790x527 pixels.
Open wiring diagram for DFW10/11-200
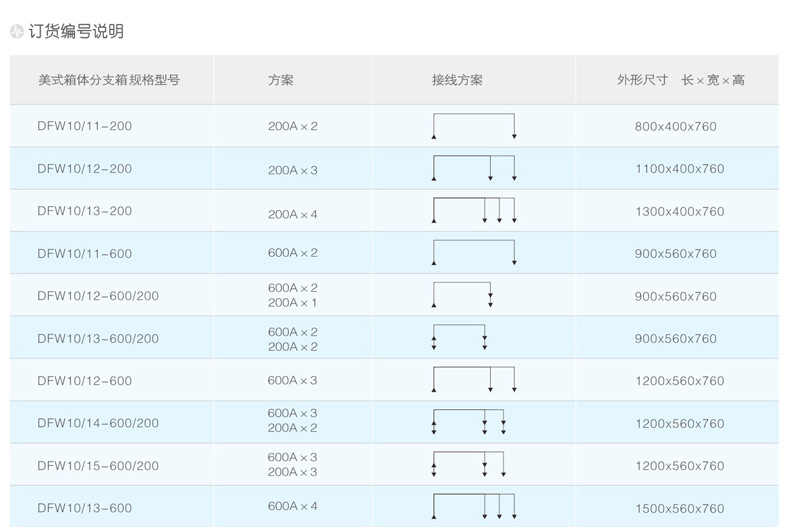click(x=474, y=126)
